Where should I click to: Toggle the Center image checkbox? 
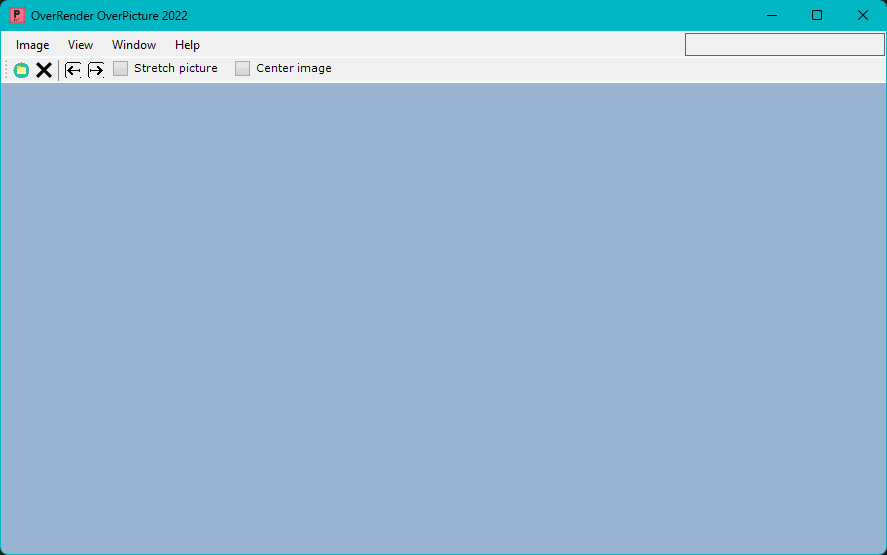(x=242, y=68)
